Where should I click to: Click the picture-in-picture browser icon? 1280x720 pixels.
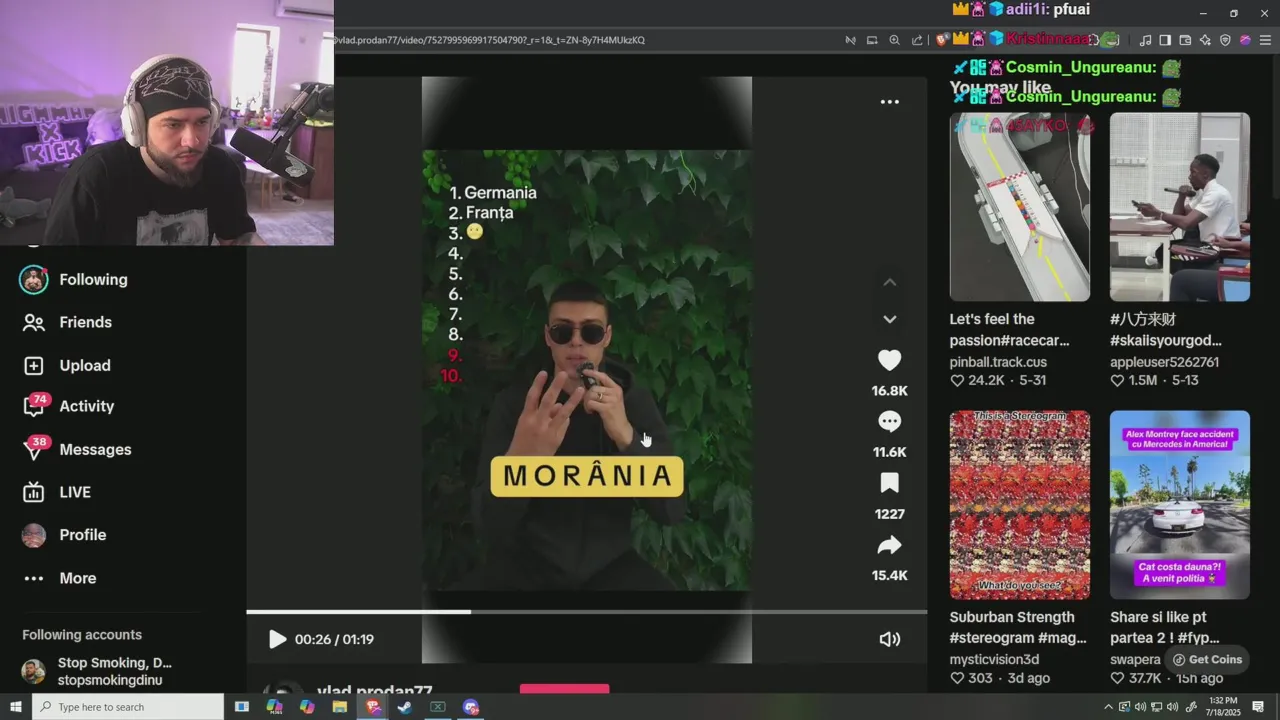(x=872, y=40)
